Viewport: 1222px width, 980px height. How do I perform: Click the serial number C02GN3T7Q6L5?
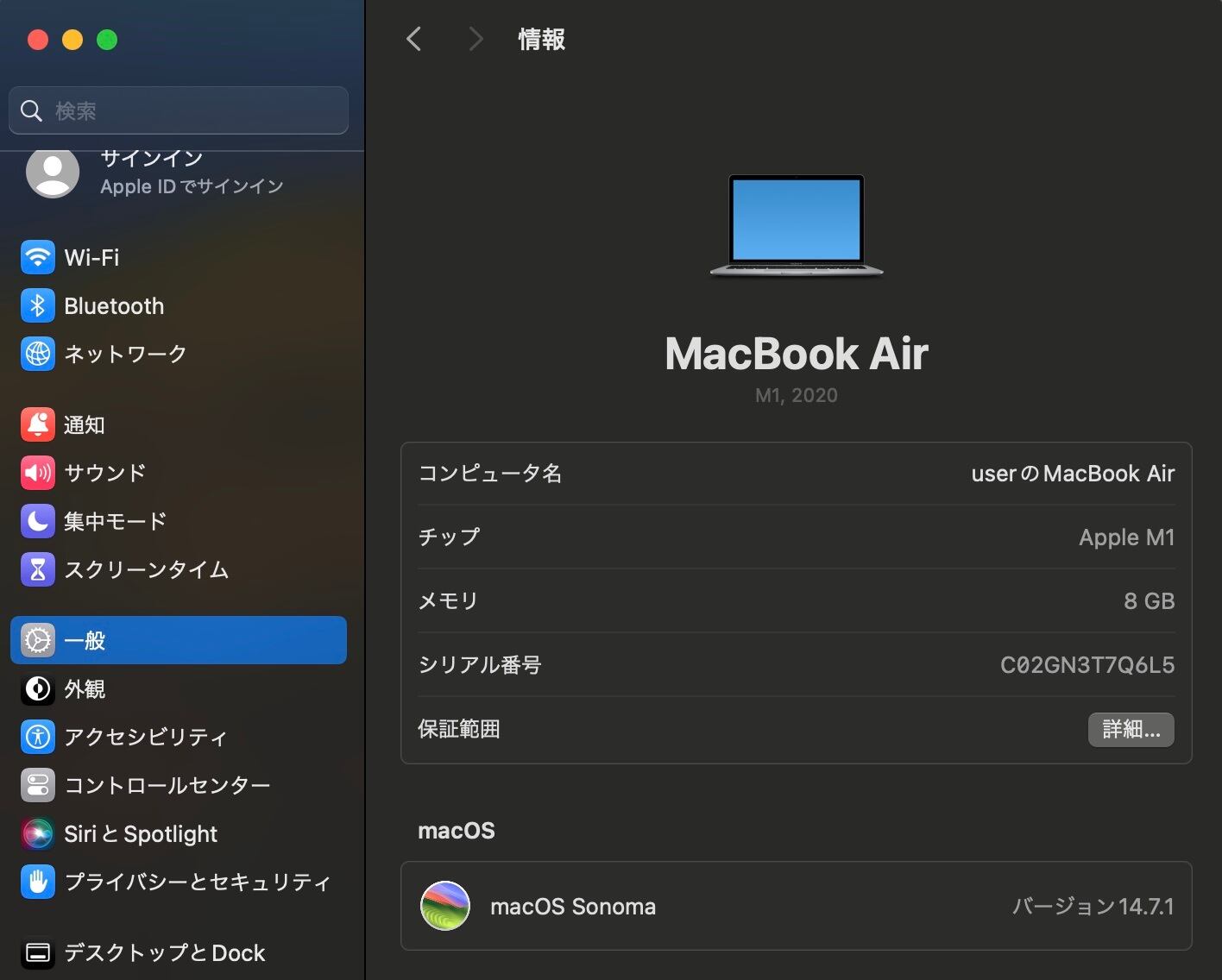[x=1087, y=664]
